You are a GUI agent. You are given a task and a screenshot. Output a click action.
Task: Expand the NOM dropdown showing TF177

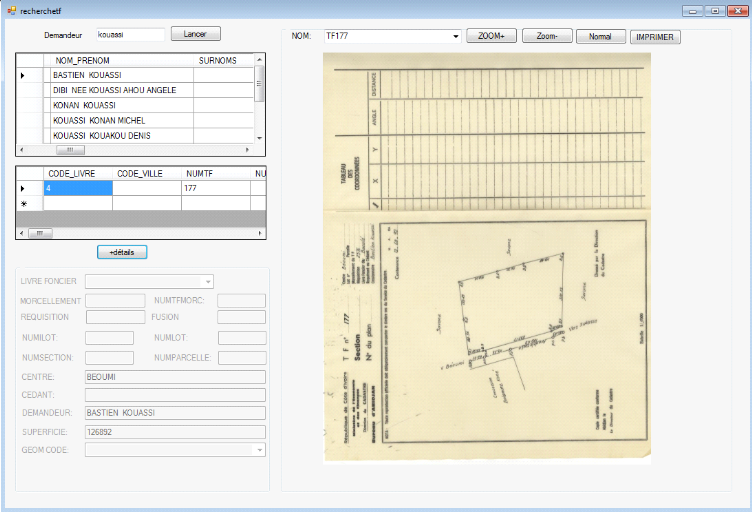(x=456, y=37)
